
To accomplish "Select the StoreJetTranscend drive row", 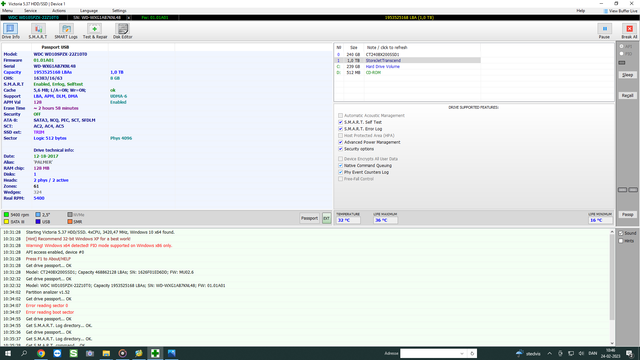I will [x=407, y=60].
